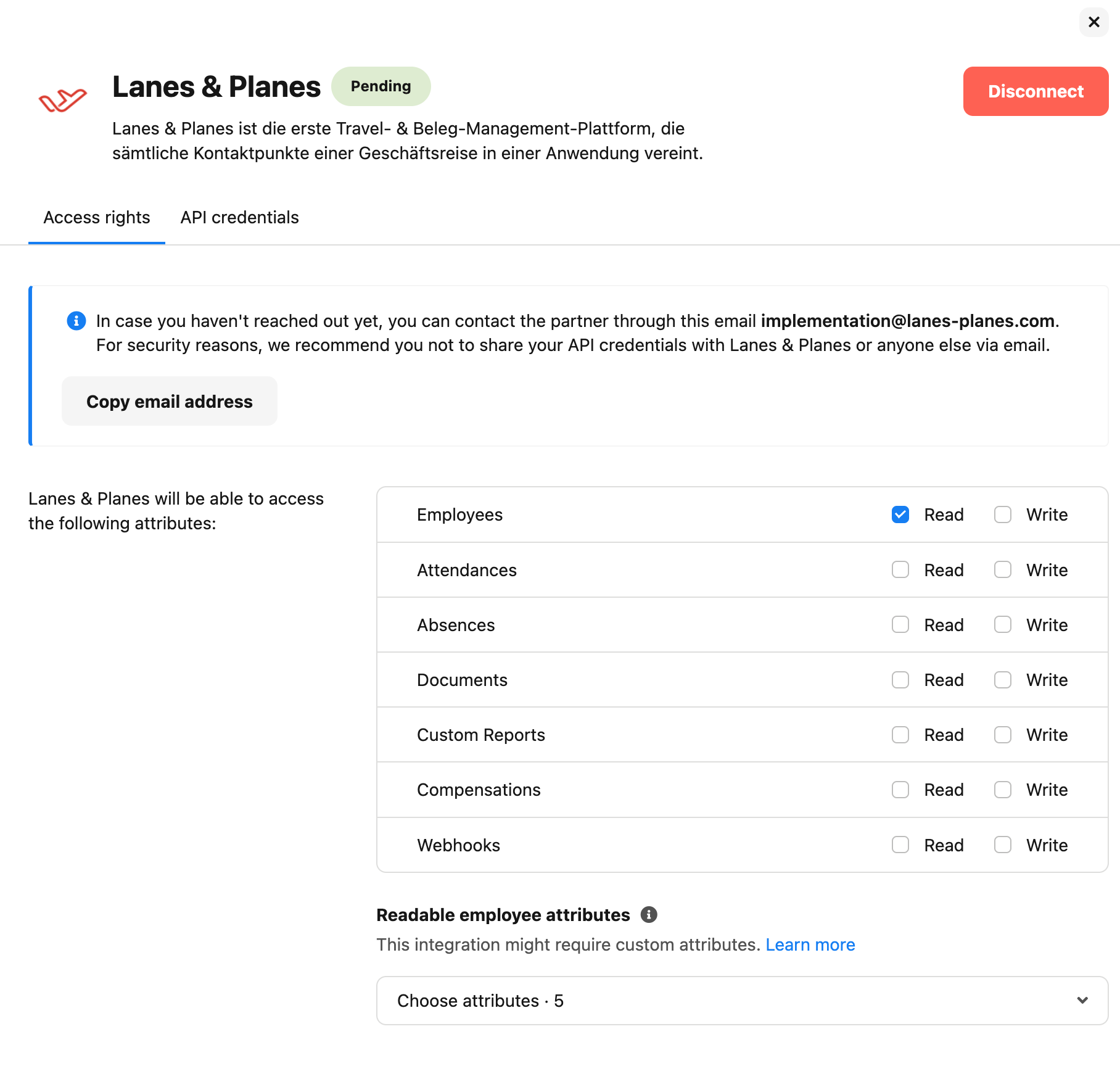Click the Pending status badge
Viewport: 1120px width, 1066px height.
(x=381, y=86)
